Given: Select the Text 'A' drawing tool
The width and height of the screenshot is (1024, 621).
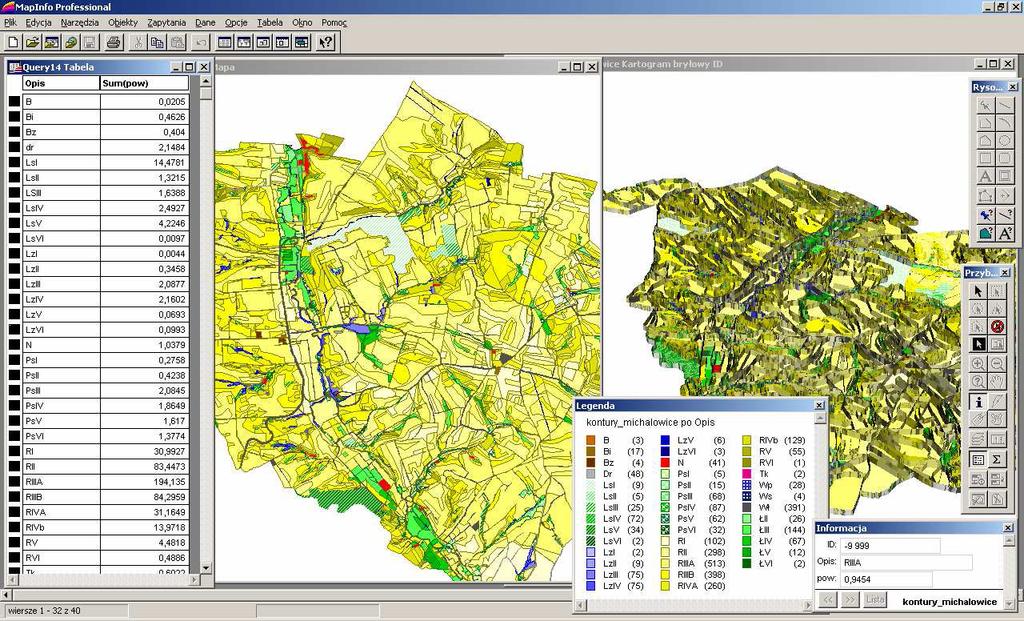Looking at the screenshot, I should [x=985, y=176].
